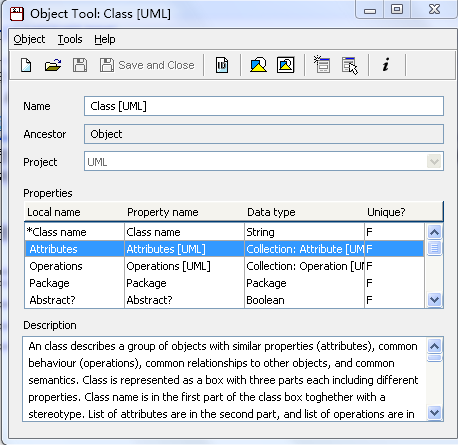The height and width of the screenshot is (445, 458).
Task: Click the Attributes [UML] property name cell
Action: (x=184, y=249)
